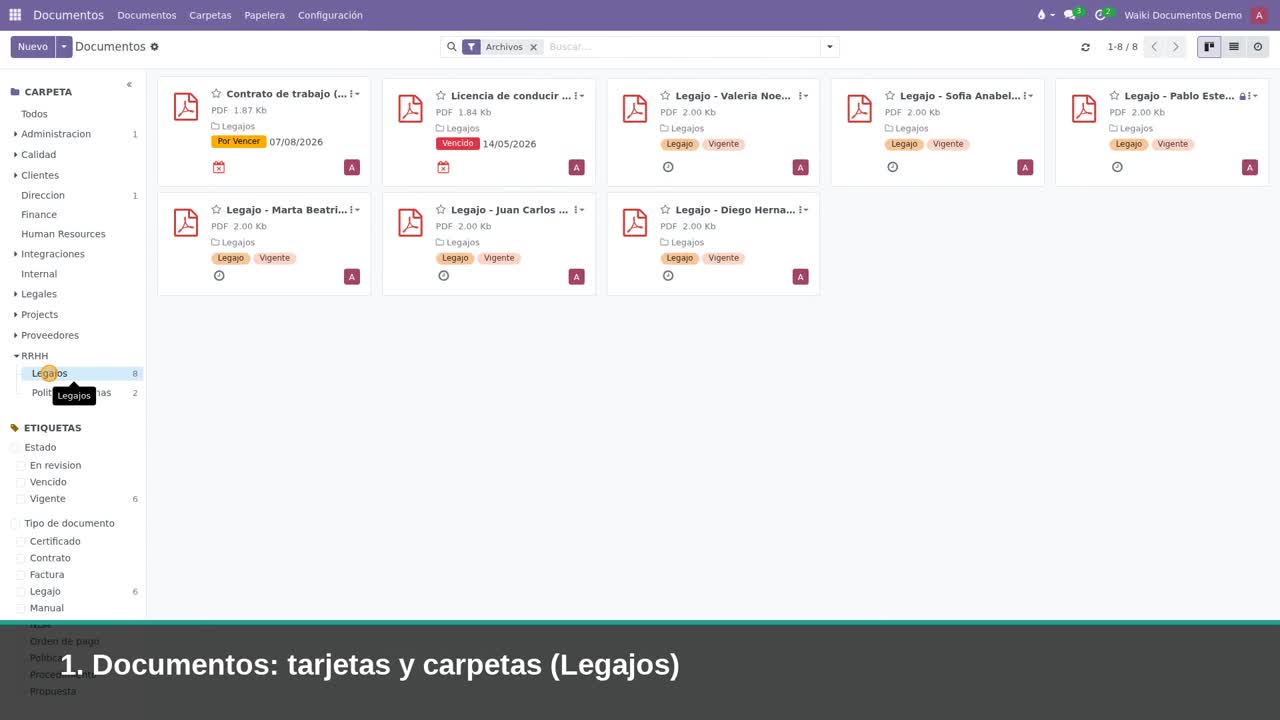Click the PDF icon of Legajo - Marta Beatriz

[x=186, y=222]
